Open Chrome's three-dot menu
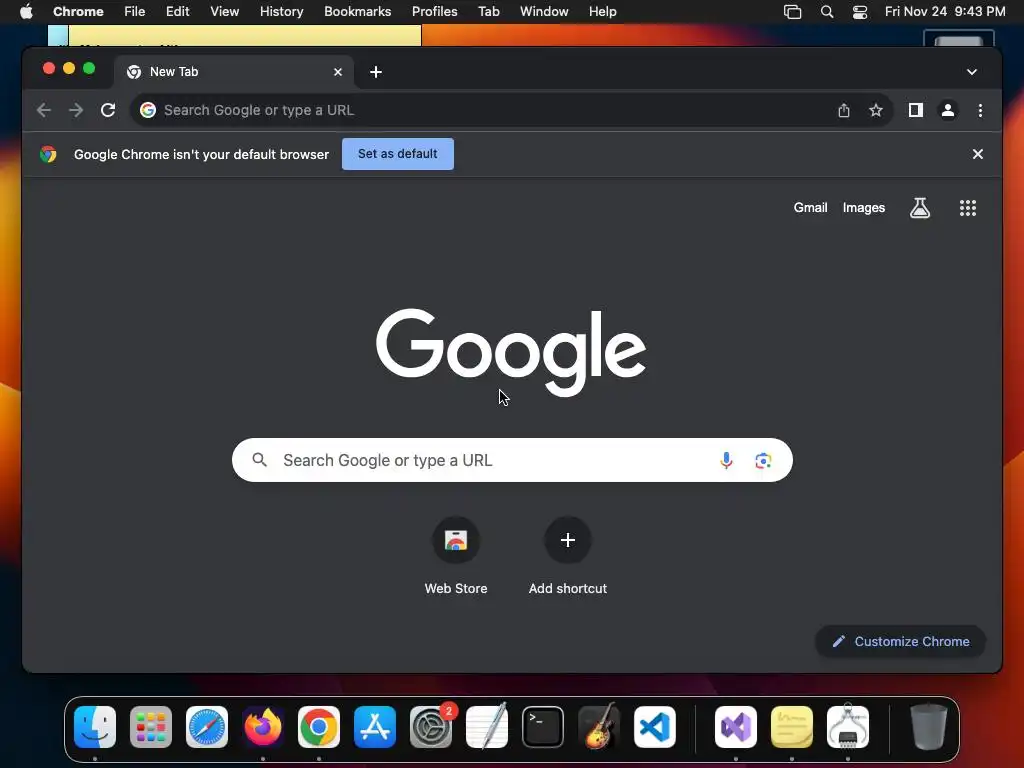The width and height of the screenshot is (1024, 768). pos(980,110)
